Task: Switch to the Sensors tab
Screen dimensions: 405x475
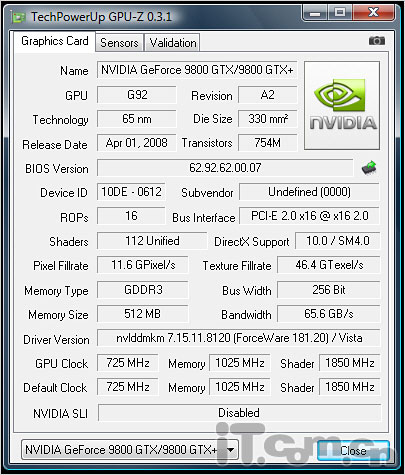Action: pos(119,43)
